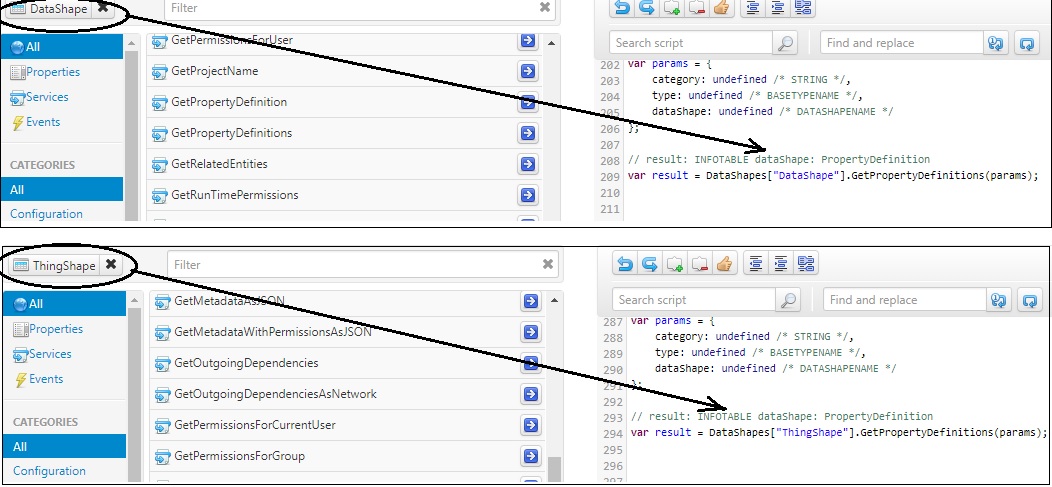Increase indent icon in ThingShape script toolbar

(780, 264)
